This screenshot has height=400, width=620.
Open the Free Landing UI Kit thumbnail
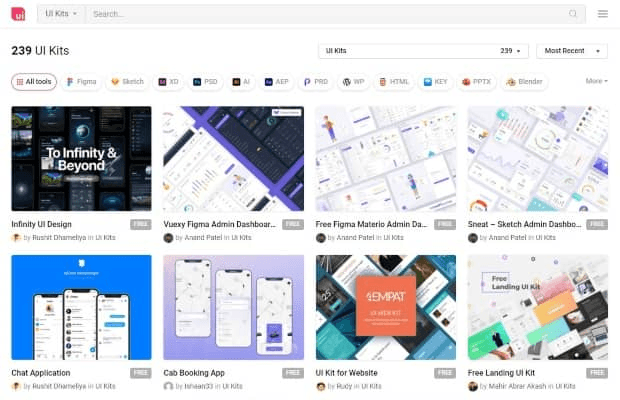pos(538,308)
